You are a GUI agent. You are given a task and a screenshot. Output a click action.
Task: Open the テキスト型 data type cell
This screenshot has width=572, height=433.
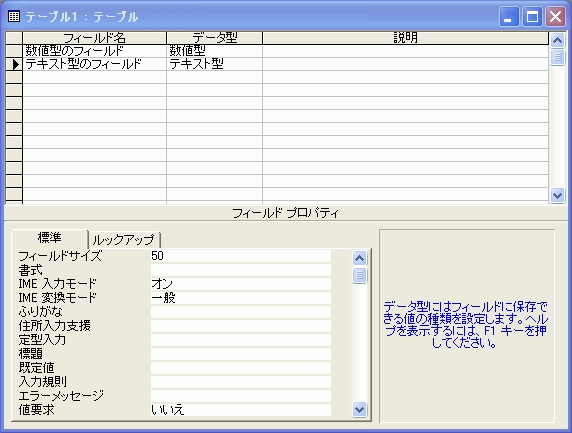point(214,64)
